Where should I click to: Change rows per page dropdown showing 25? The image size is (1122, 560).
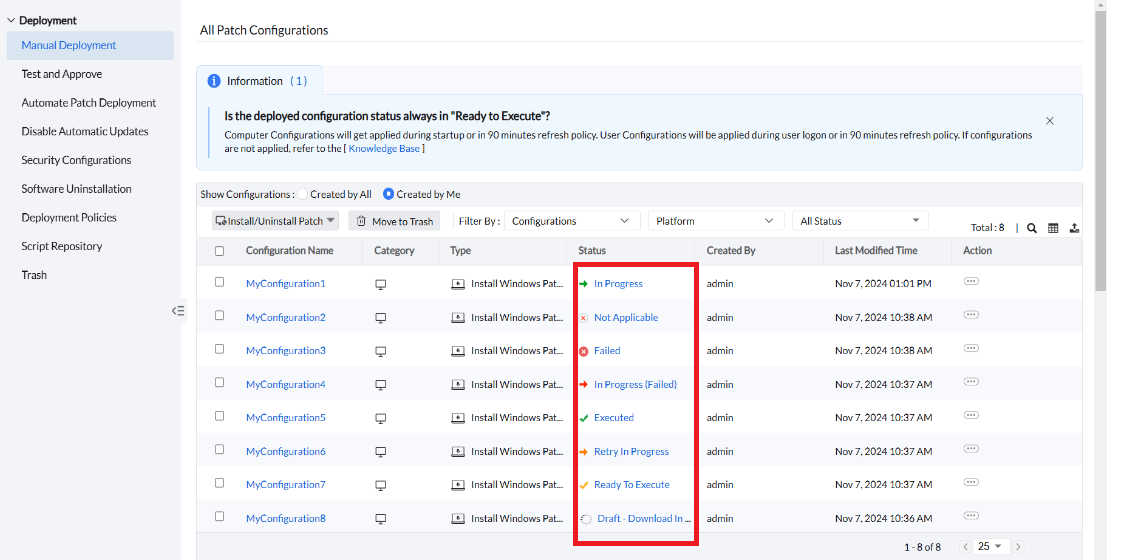(x=990, y=546)
